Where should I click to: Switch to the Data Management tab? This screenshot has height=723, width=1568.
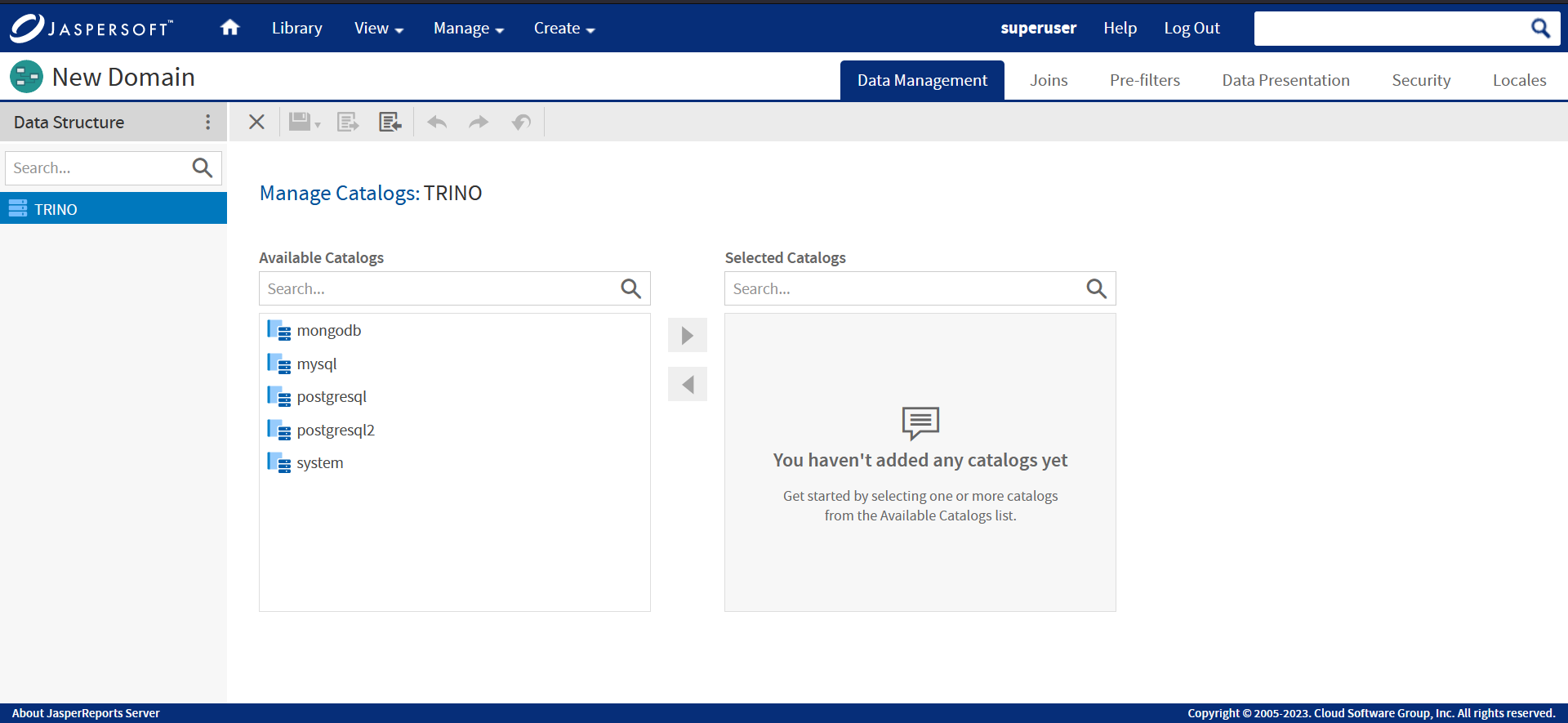click(x=922, y=80)
